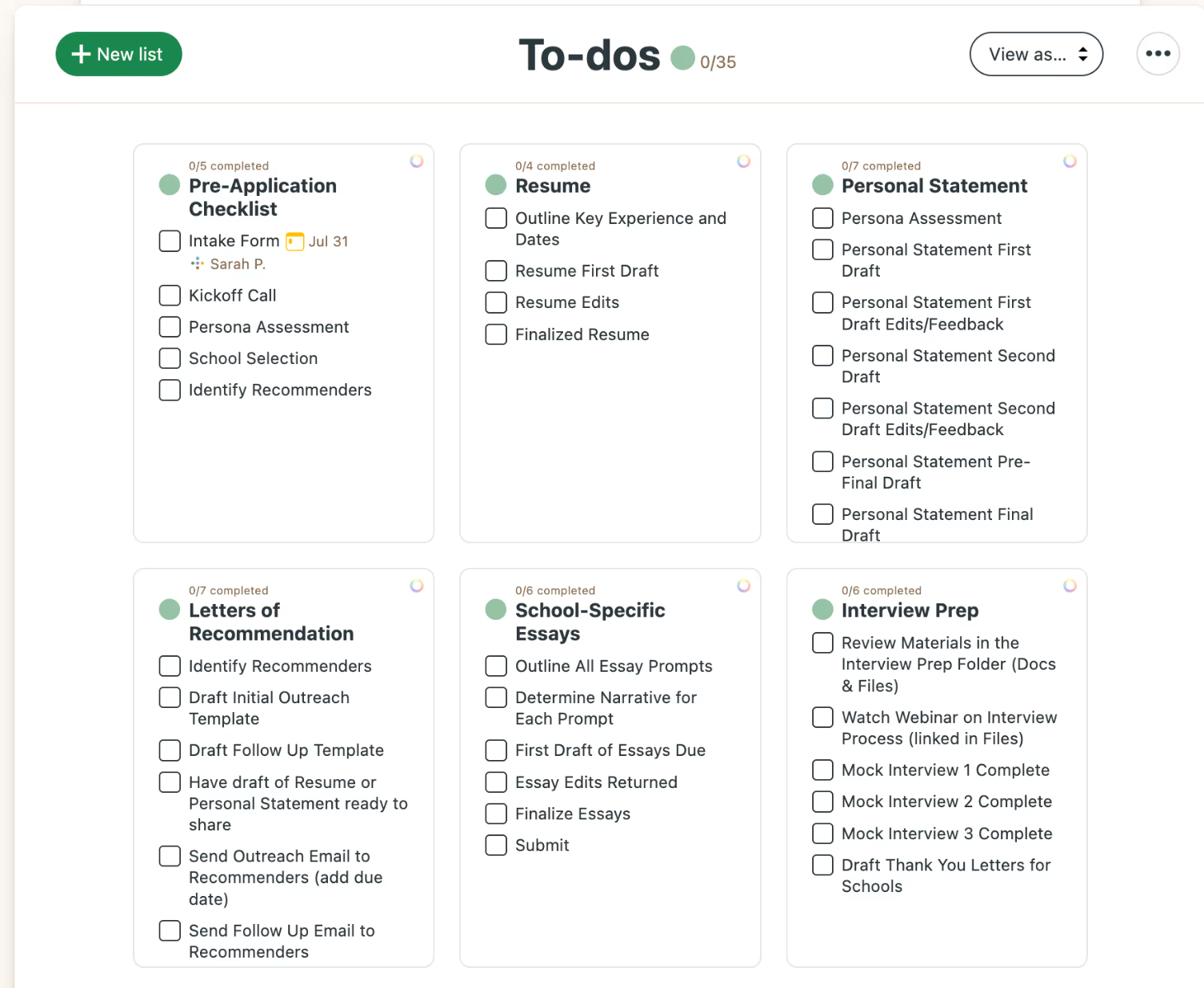Check off Kickoff Call to-do

pyautogui.click(x=170, y=295)
